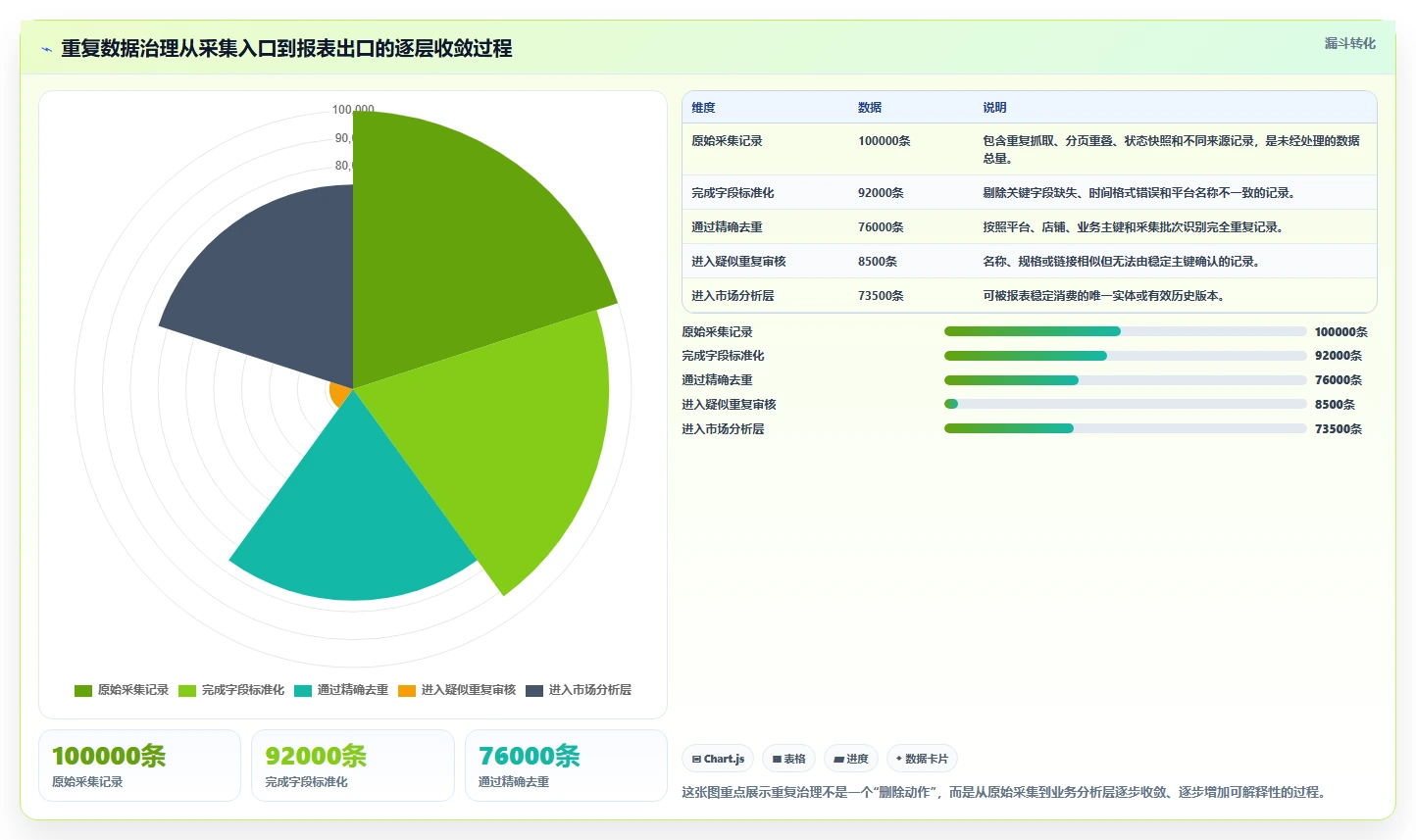Select the 通过精确去重 table row label

(x=727, y=227)
